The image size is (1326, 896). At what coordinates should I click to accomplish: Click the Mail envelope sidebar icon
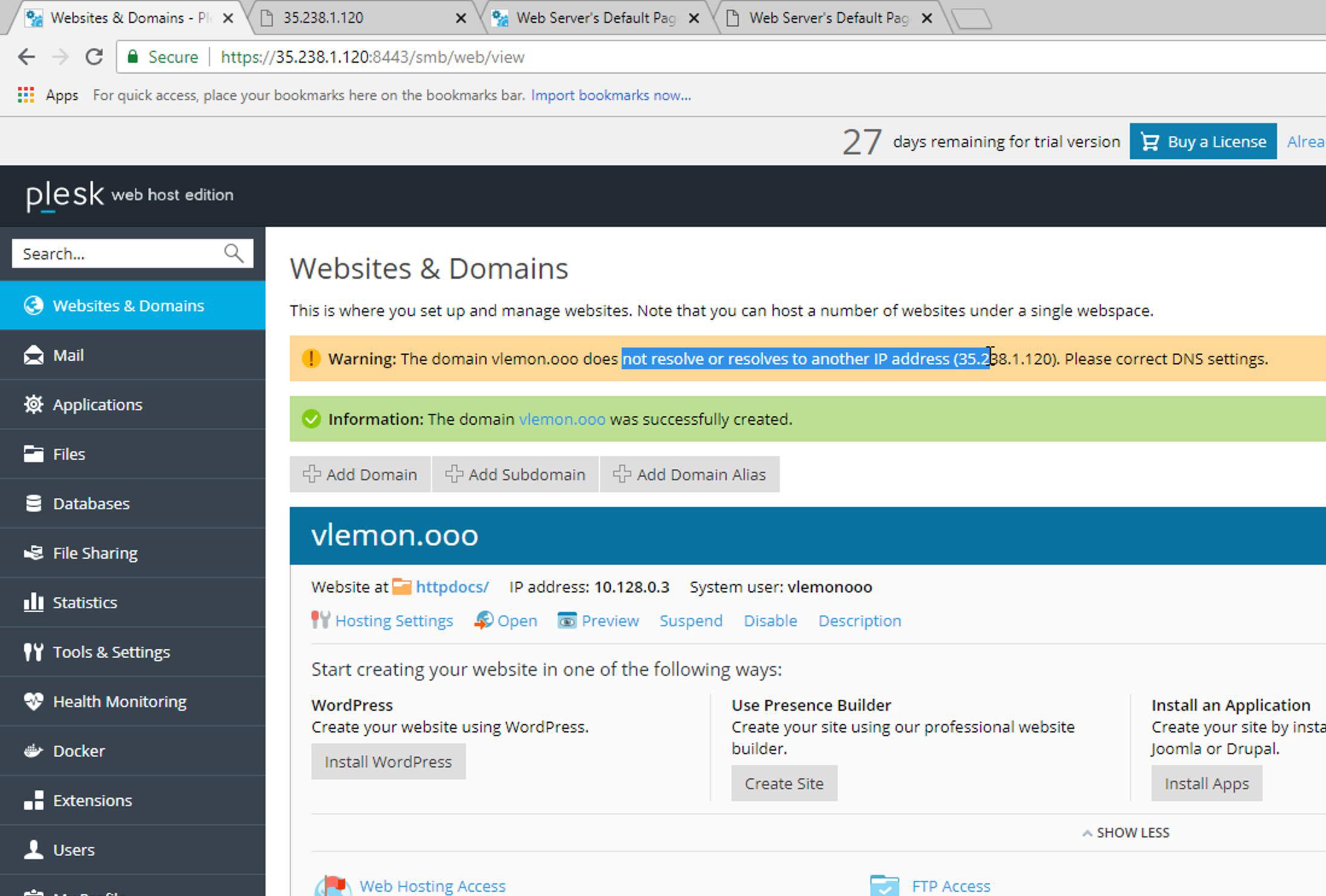34,355
